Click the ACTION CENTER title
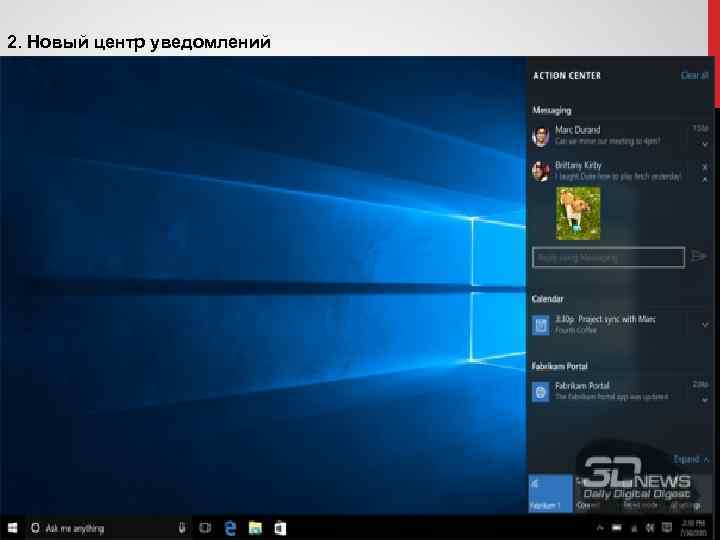This screenshot has width=720, height=540. pos(567,75)
